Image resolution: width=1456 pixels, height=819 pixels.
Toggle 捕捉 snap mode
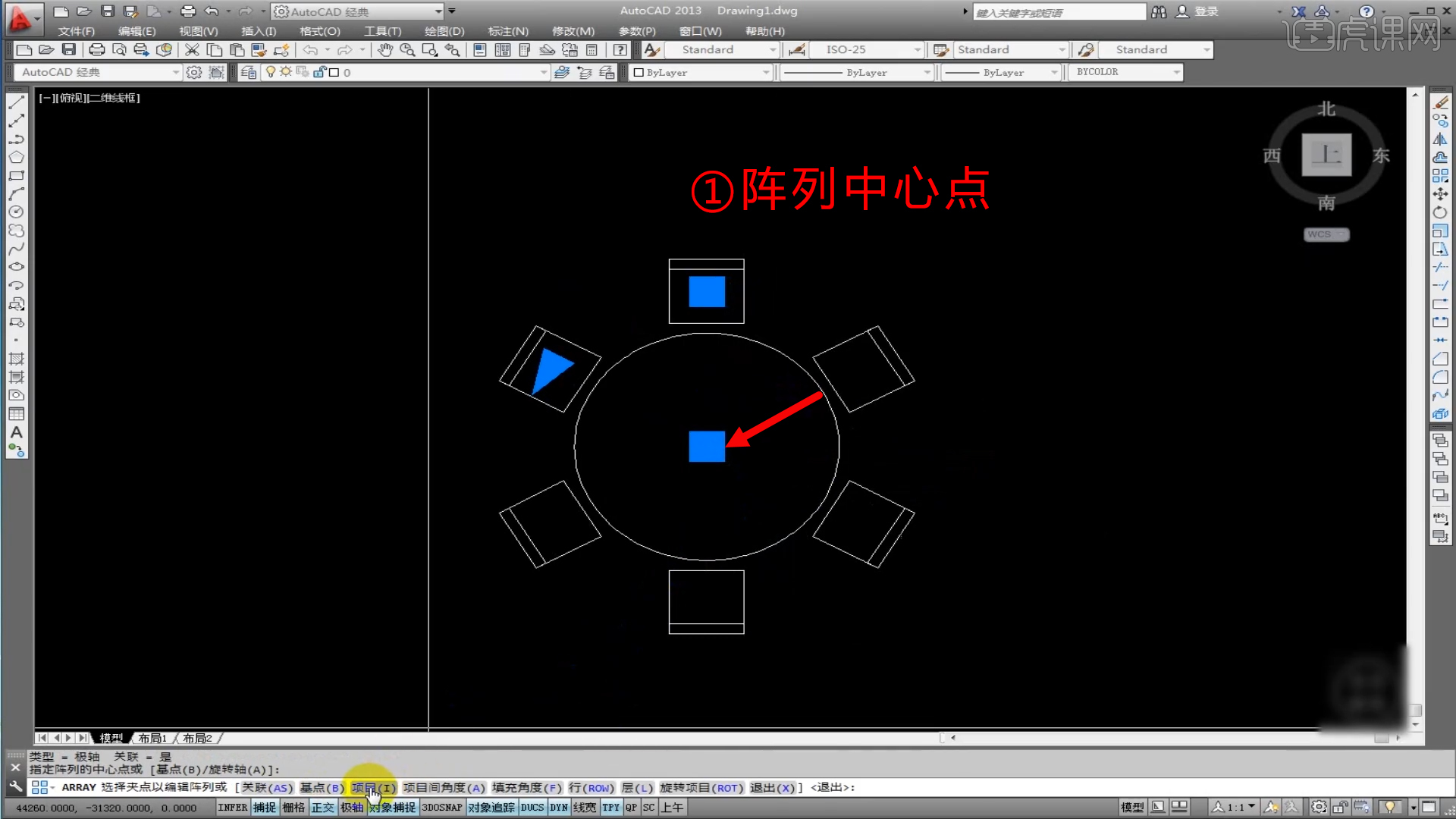coord(265,808)
